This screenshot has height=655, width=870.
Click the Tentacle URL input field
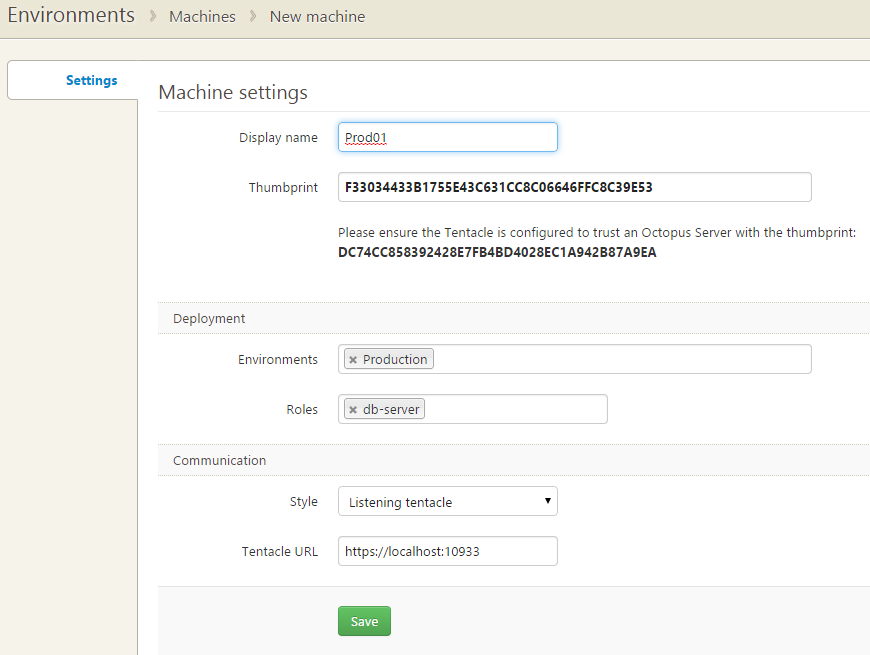[447, 551]
